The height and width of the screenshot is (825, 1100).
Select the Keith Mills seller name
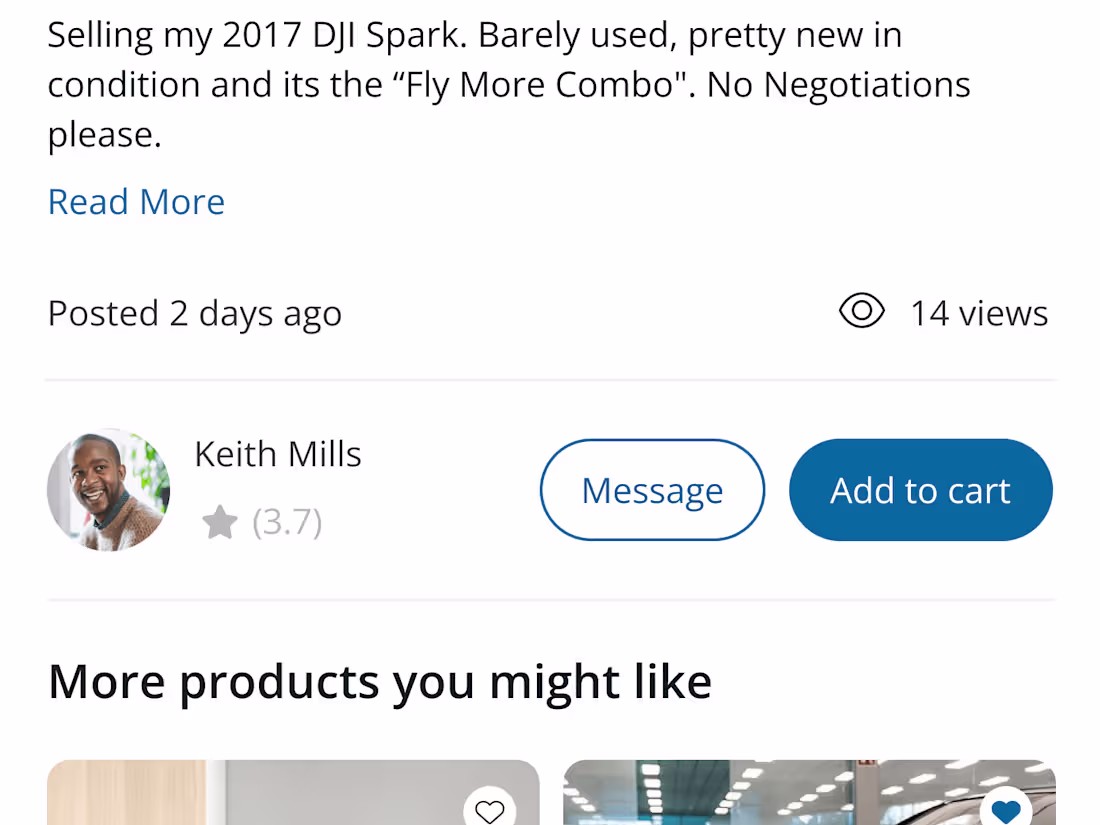(x=277, y=454)
